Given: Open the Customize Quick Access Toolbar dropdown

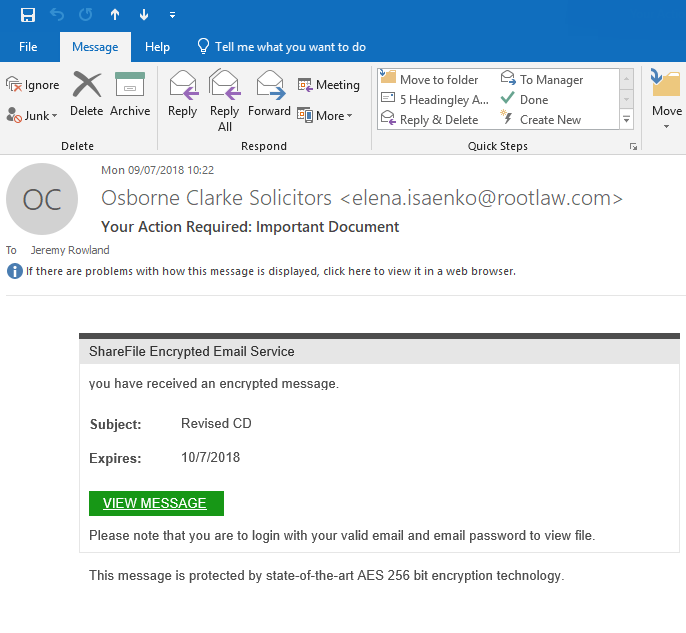Looking at the screenshot, I should click(172, 15).
